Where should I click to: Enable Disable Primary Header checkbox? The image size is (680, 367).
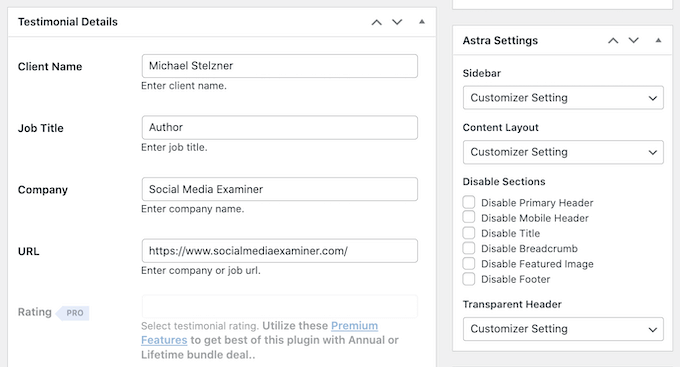click(468, 202)
